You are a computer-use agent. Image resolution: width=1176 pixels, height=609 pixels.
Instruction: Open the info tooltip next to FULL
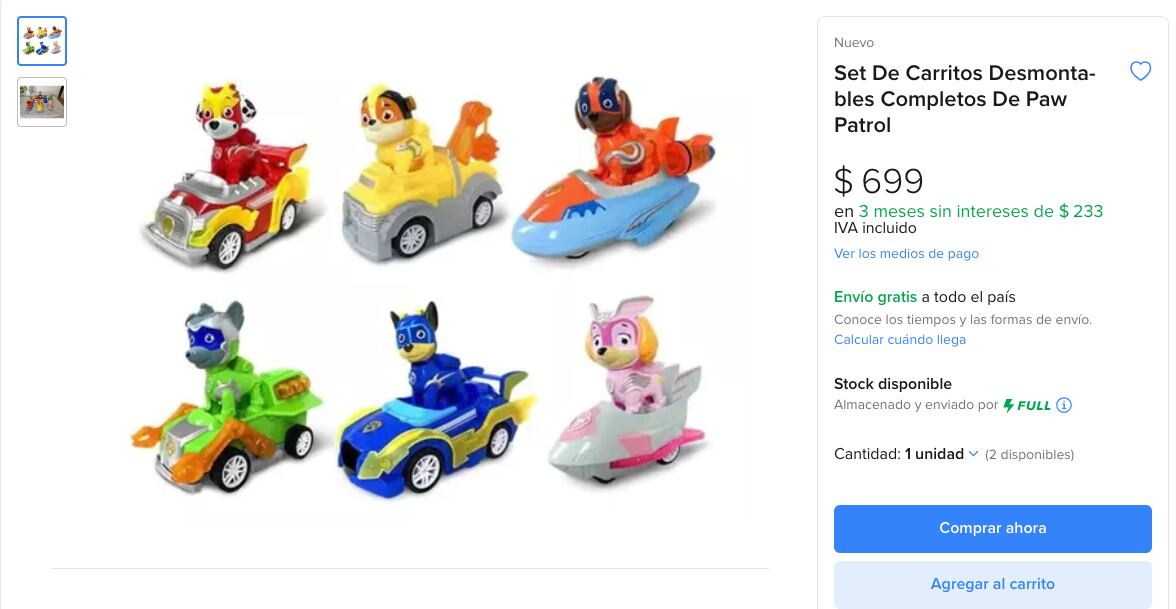1063,405
